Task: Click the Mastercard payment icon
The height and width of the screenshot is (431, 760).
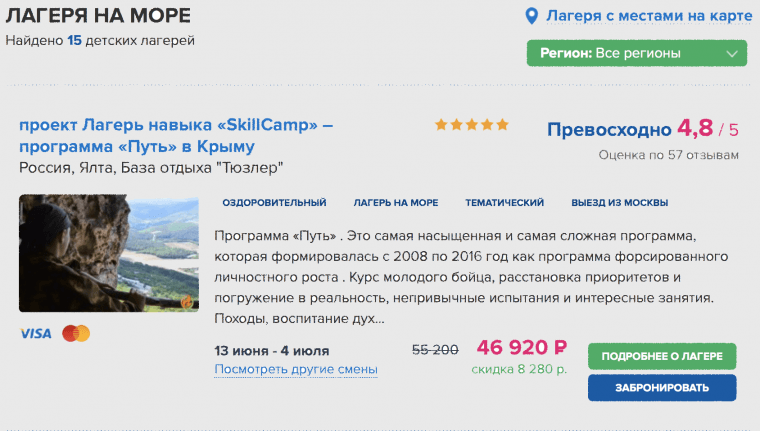Action: click(76, 333)
